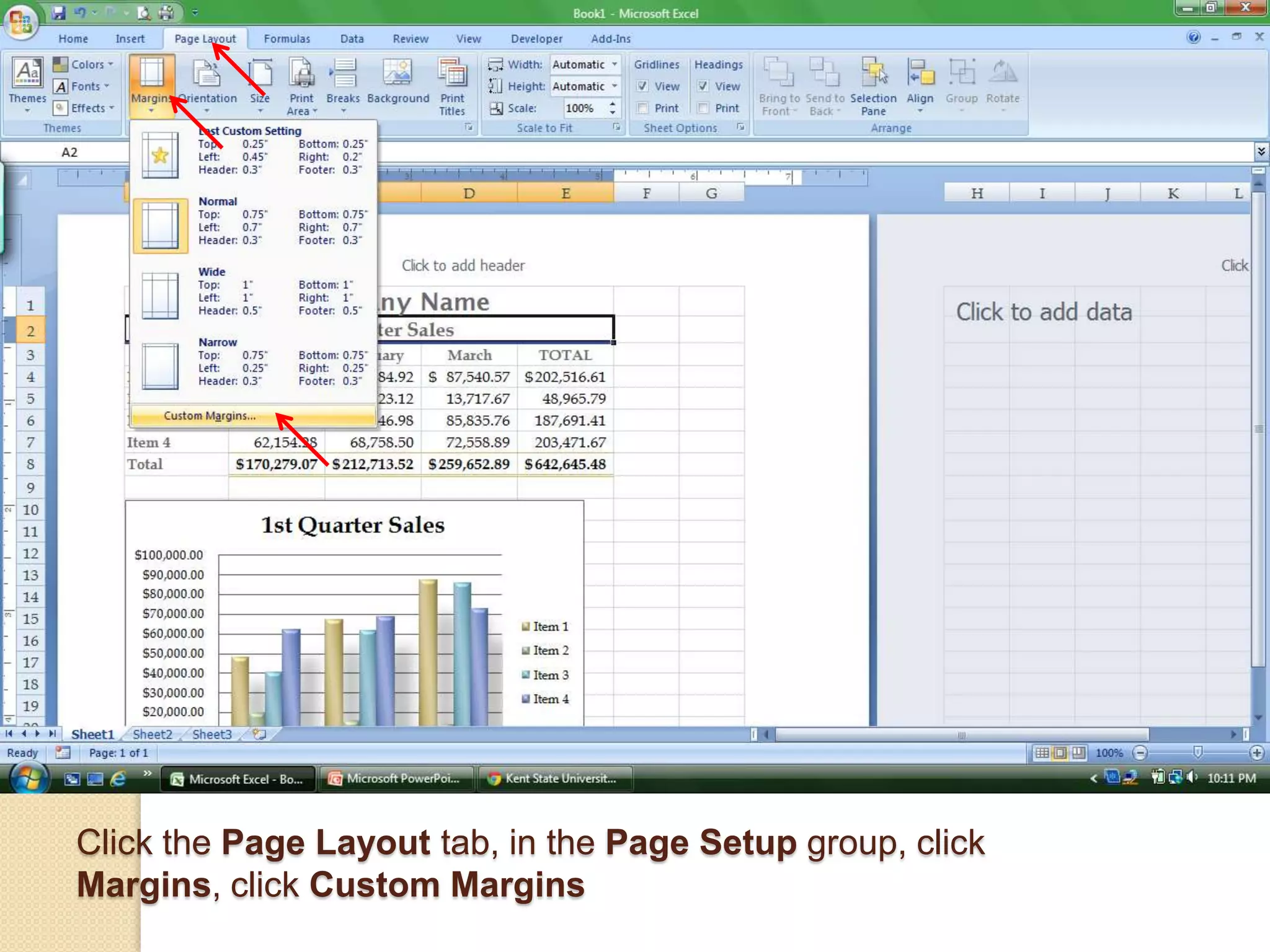
Task: Adjust the Scale percentage spinner
Action: pyautogui.click(x=613, y=108)
